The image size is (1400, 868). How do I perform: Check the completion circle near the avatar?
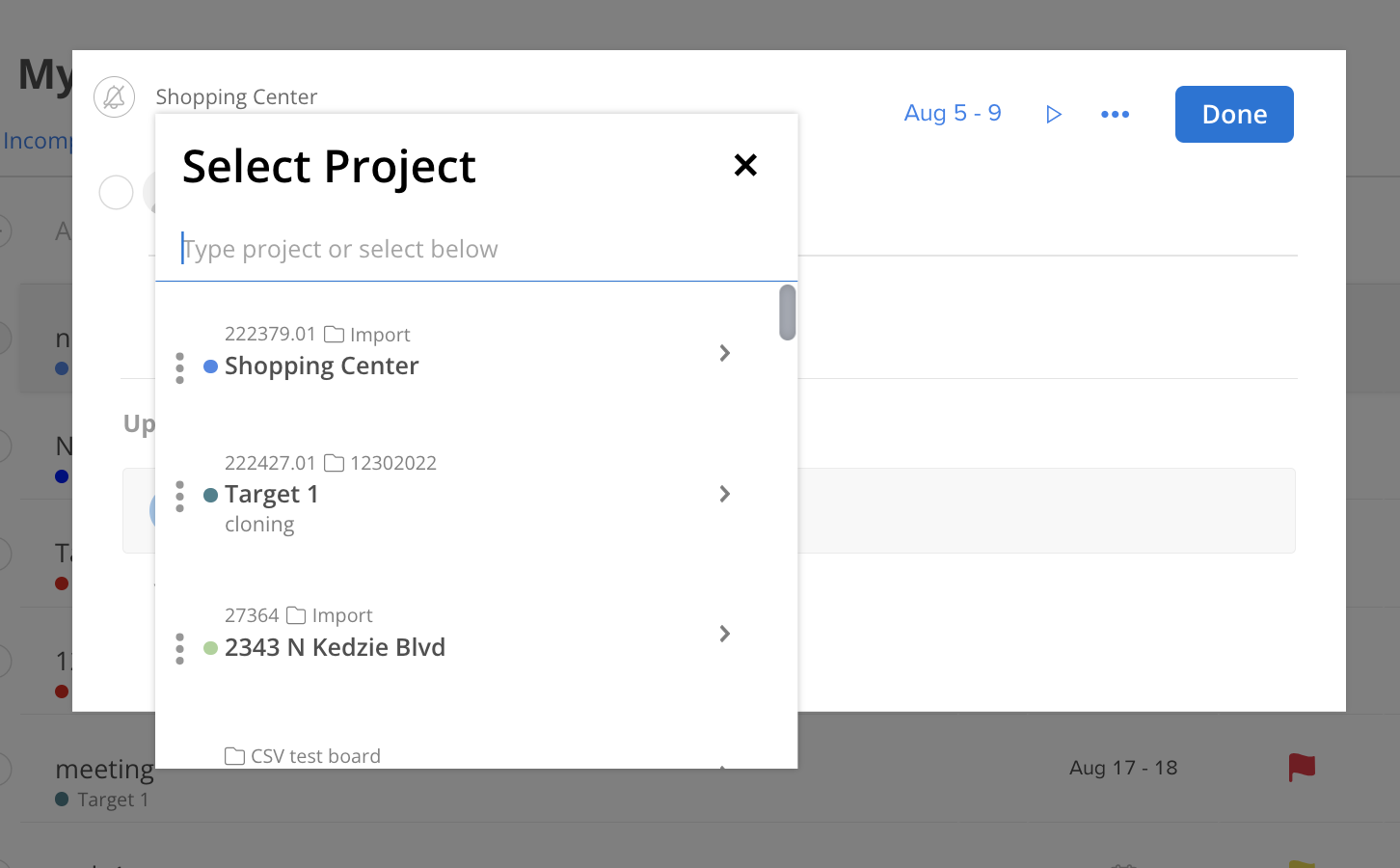pos(116,192)
